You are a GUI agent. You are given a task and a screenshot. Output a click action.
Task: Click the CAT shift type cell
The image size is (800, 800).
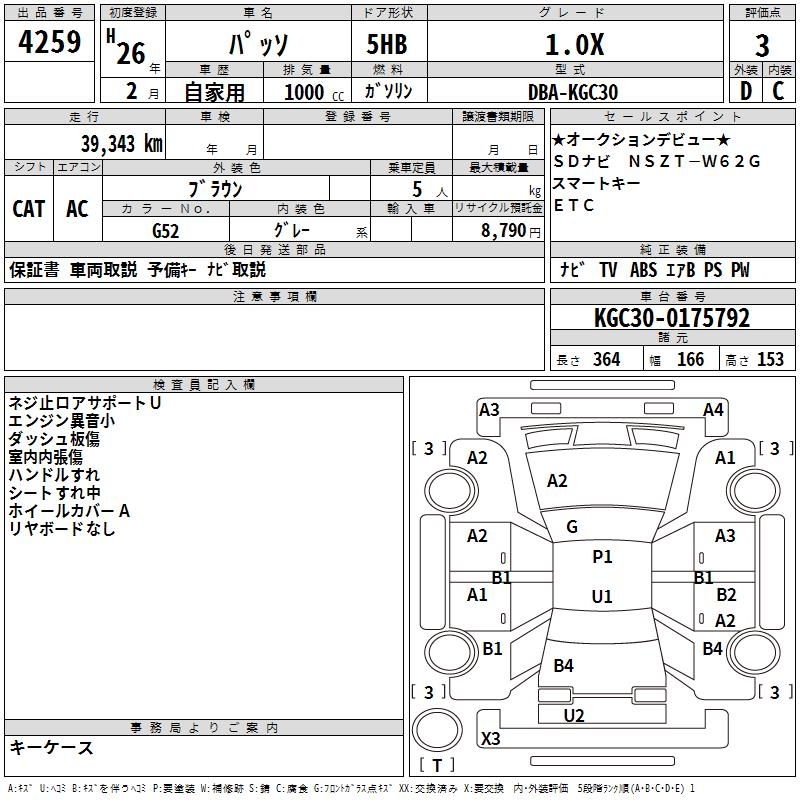(29, 209)
